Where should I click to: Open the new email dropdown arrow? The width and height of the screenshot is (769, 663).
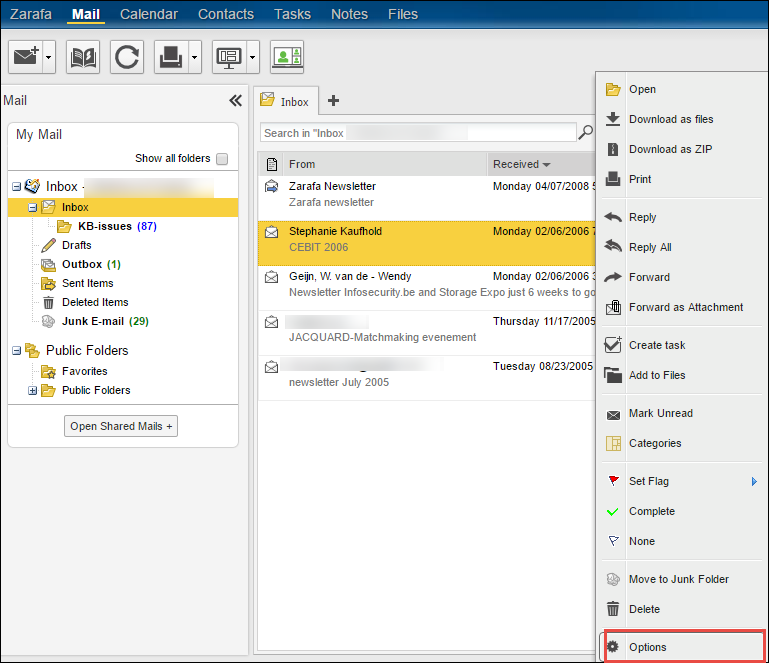(x=49, y=57)
